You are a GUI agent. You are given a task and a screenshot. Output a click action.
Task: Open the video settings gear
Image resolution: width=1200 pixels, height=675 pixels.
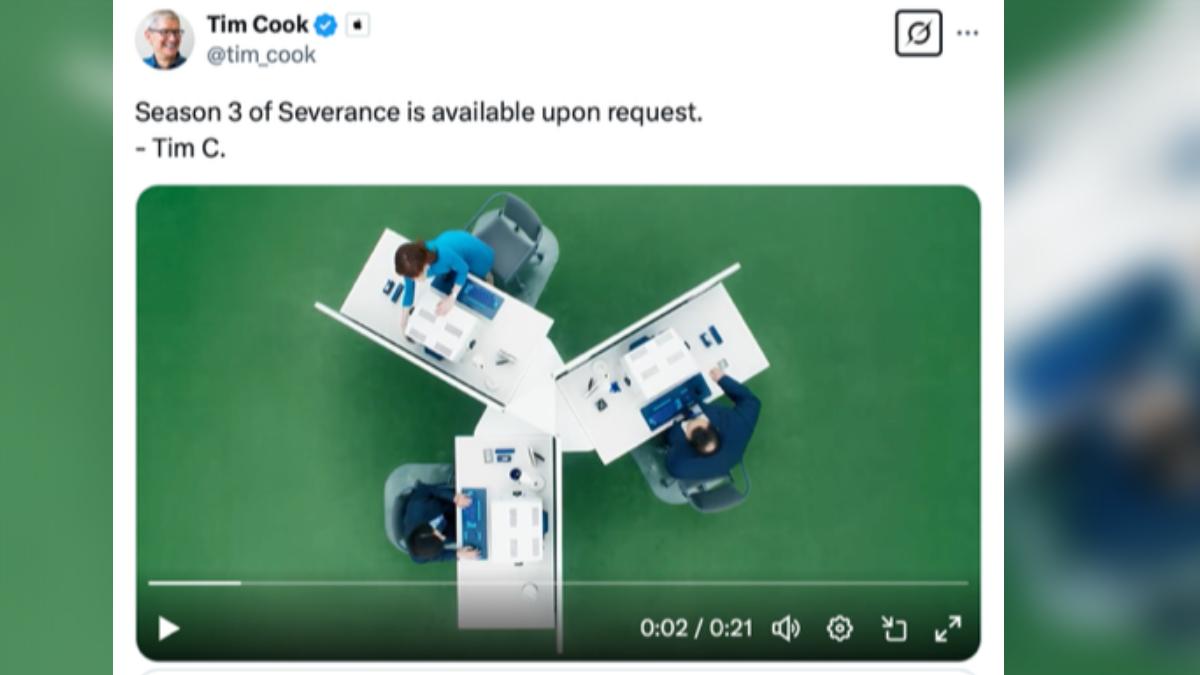(839, 628)
